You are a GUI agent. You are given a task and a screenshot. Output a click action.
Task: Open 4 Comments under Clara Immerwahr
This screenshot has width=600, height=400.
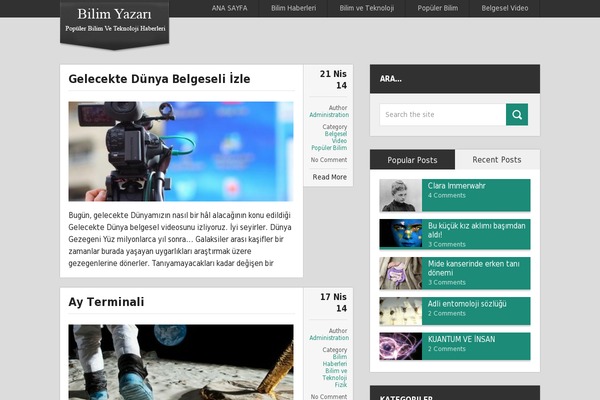pyautogui.click(x=447, y=195)
